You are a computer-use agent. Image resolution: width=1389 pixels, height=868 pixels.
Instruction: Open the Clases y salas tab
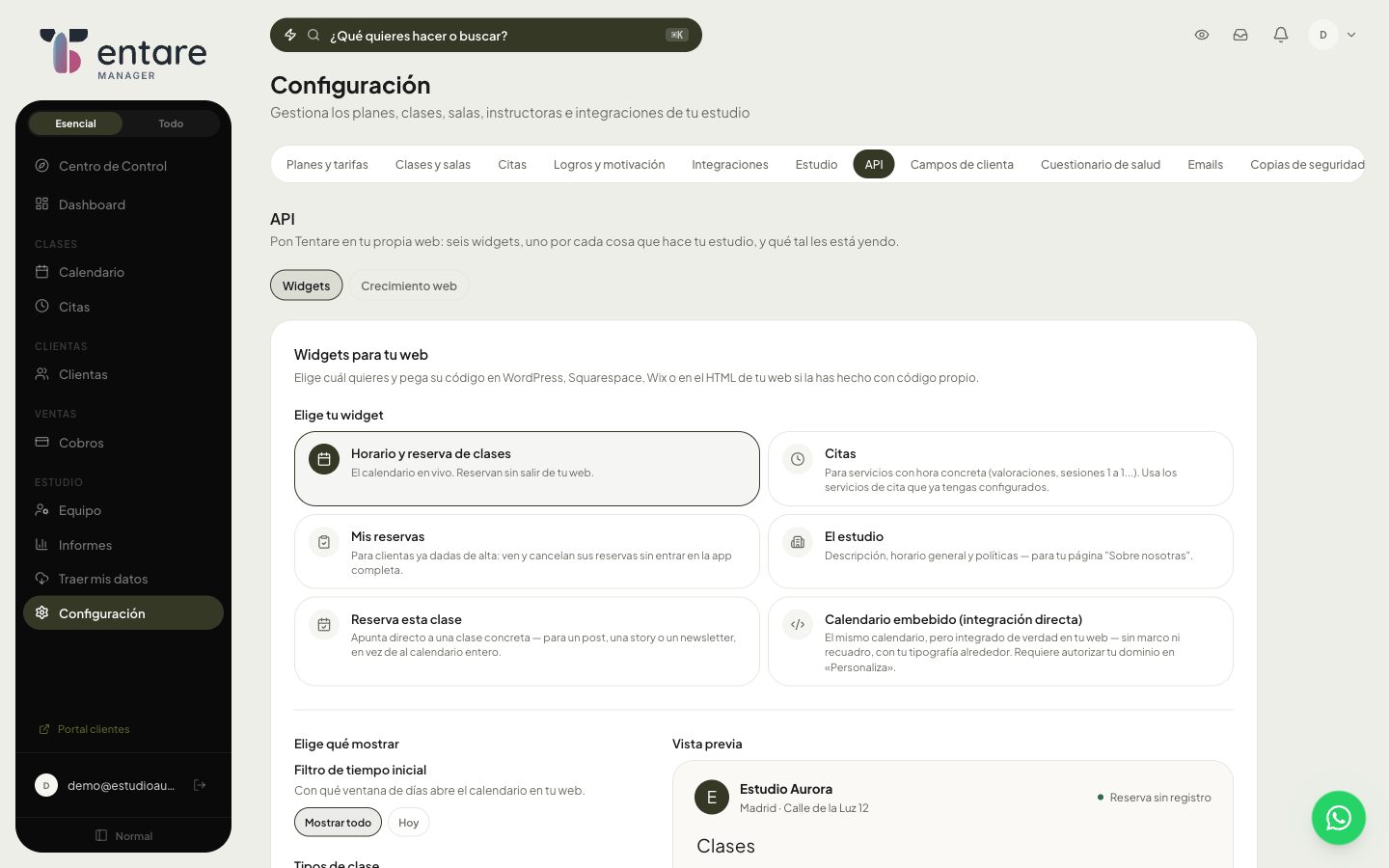point(433,165)
